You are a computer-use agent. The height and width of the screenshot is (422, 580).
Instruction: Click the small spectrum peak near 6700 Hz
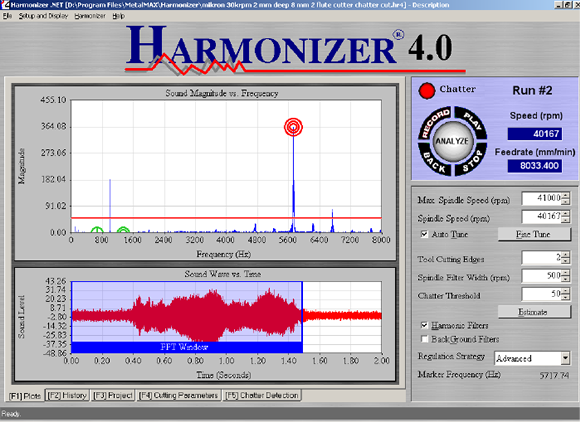pos(332,221)
